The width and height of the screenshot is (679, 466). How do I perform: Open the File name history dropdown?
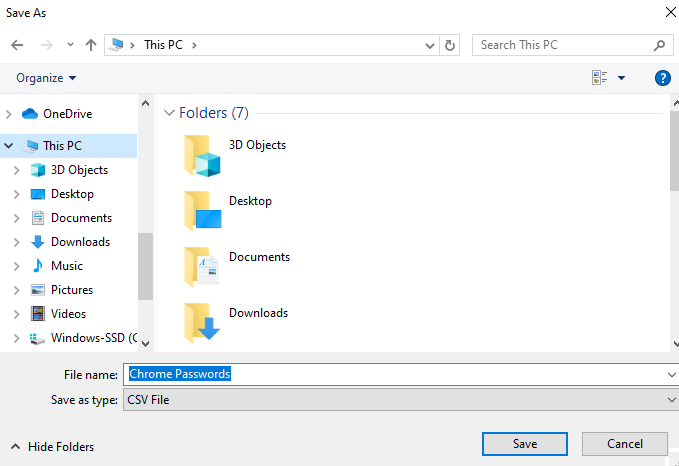[x=671, y=375]
